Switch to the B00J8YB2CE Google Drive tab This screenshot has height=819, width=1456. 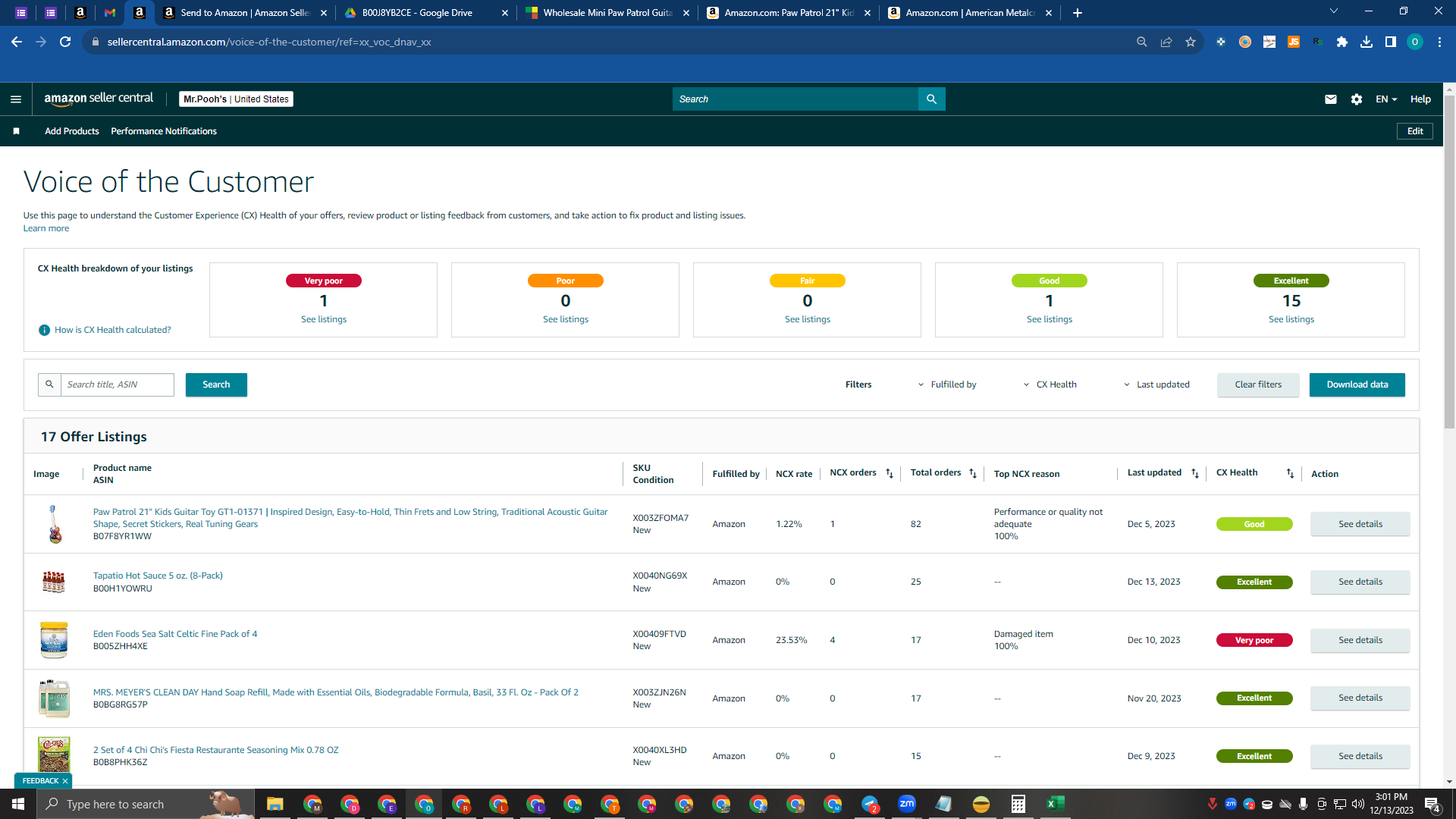click(425, 13)
